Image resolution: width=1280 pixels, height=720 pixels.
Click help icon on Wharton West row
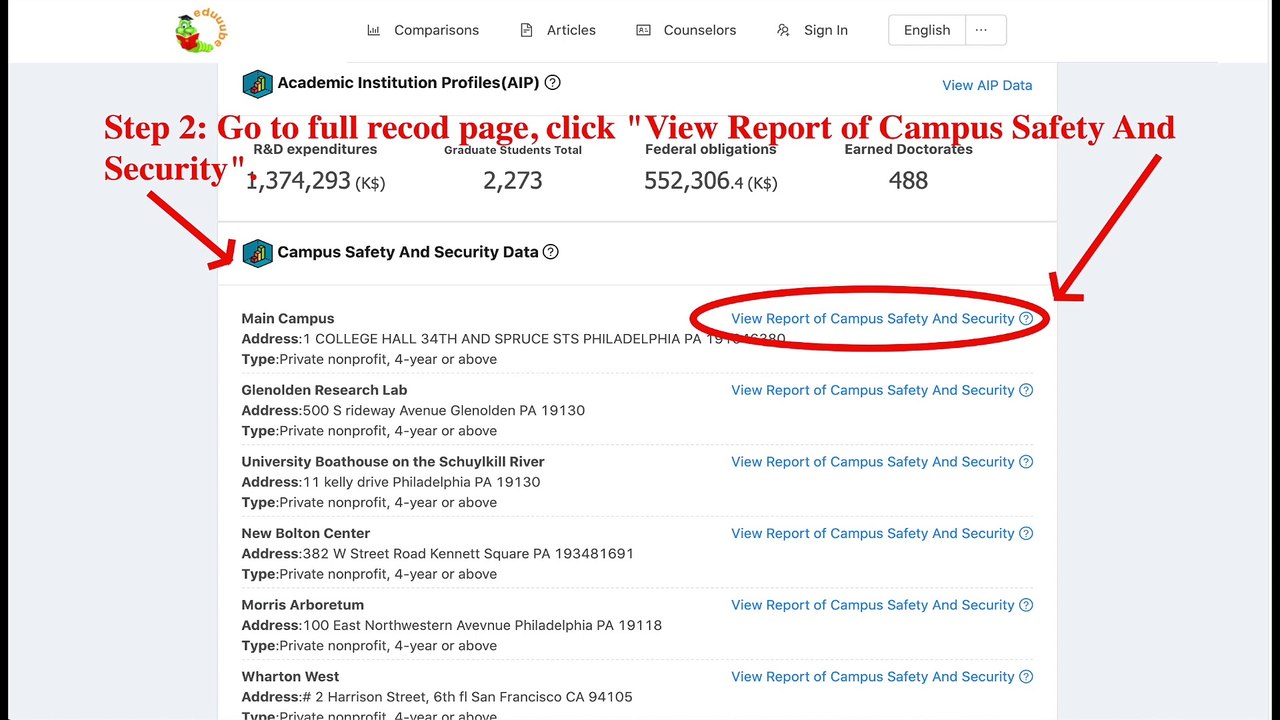pos(1026,676)
